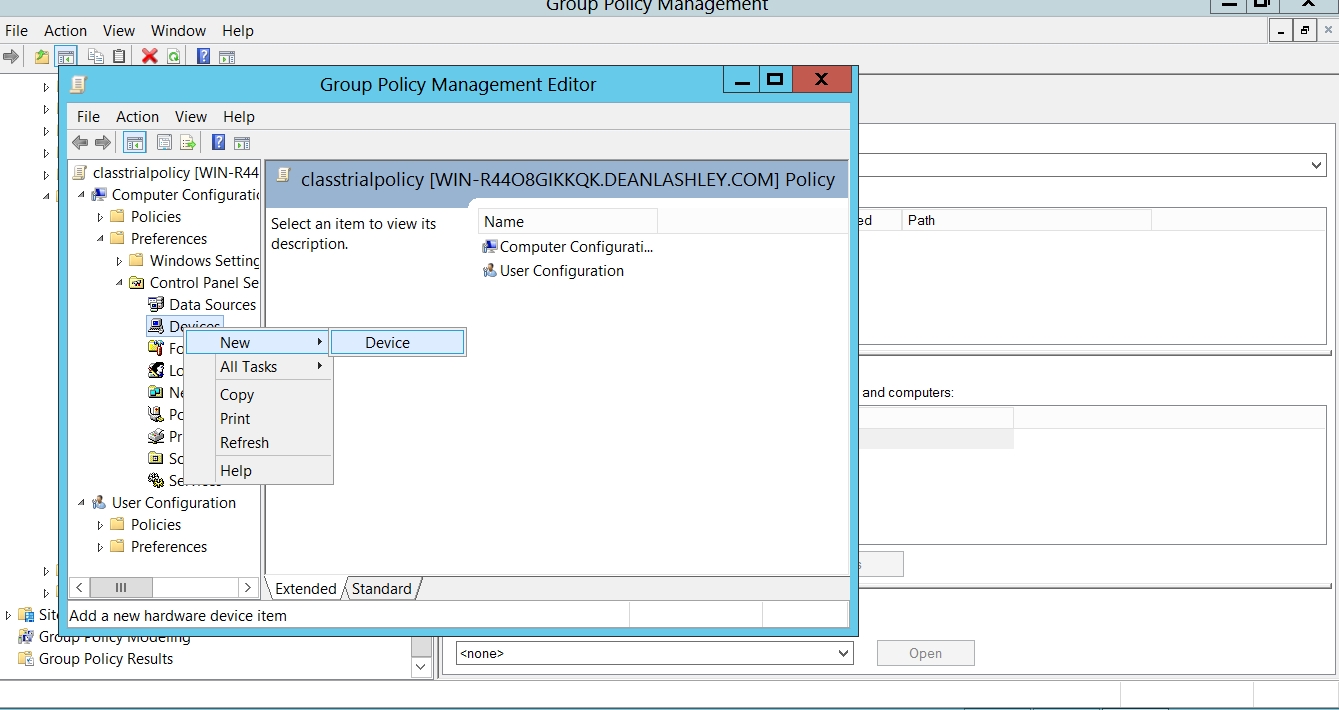
Task: Open the Action menu in the editor
Action: click(x=137, y=117)
